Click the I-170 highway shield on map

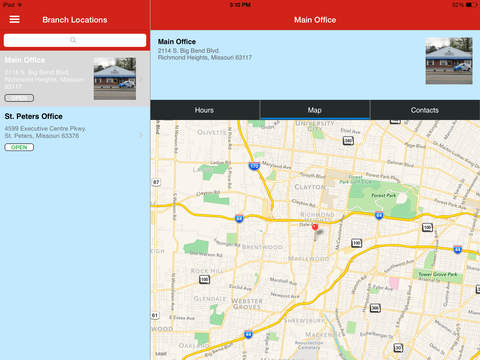(254, 165)
